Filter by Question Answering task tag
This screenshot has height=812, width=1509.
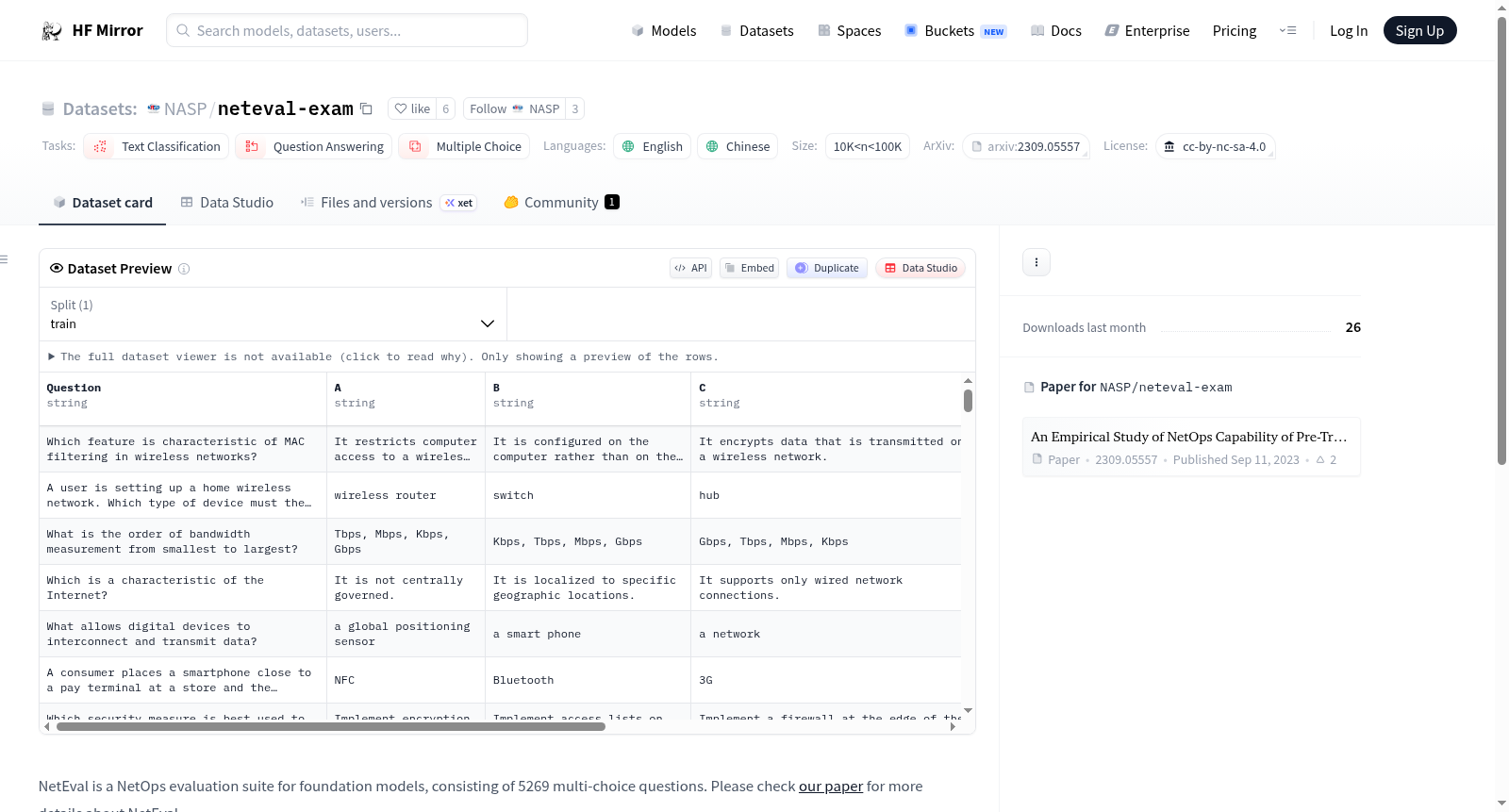314,147
